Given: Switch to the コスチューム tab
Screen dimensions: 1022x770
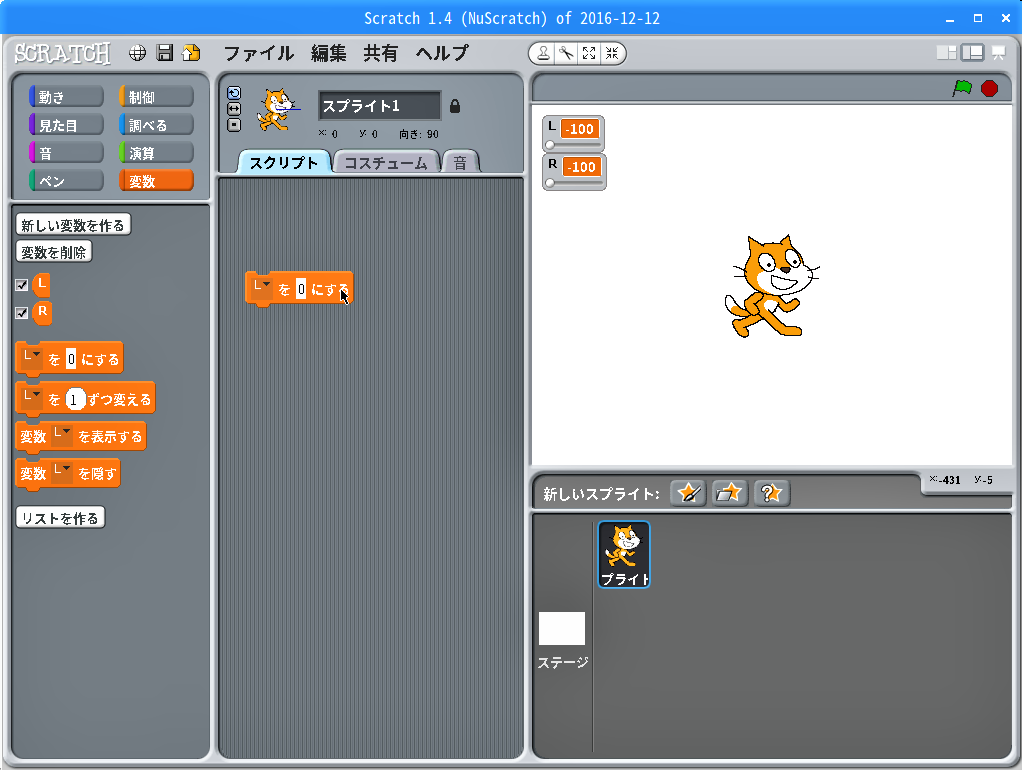Looking at the screenshot, I should [x=386, y=162].
